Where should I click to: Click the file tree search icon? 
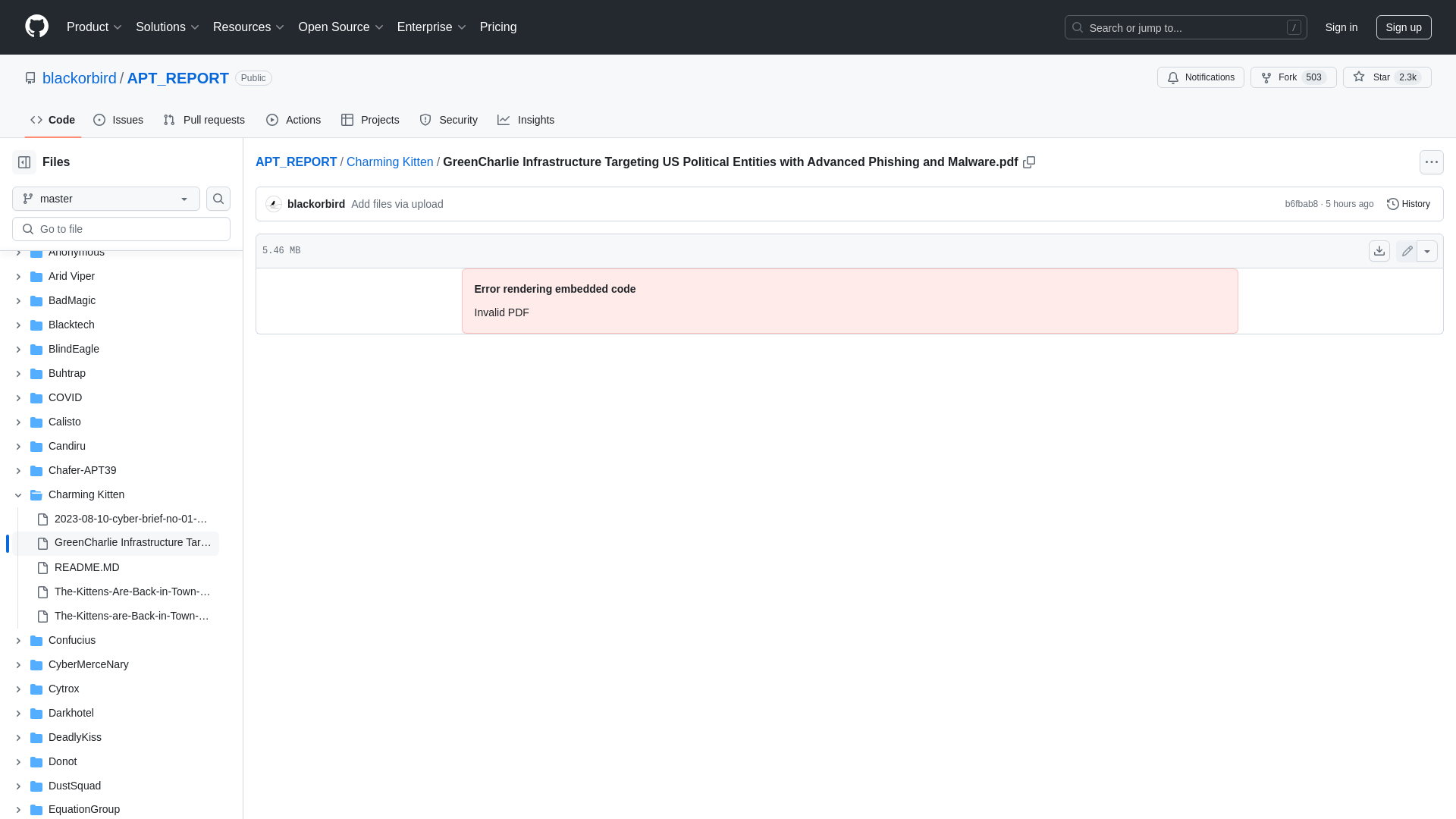pos(218,199)
